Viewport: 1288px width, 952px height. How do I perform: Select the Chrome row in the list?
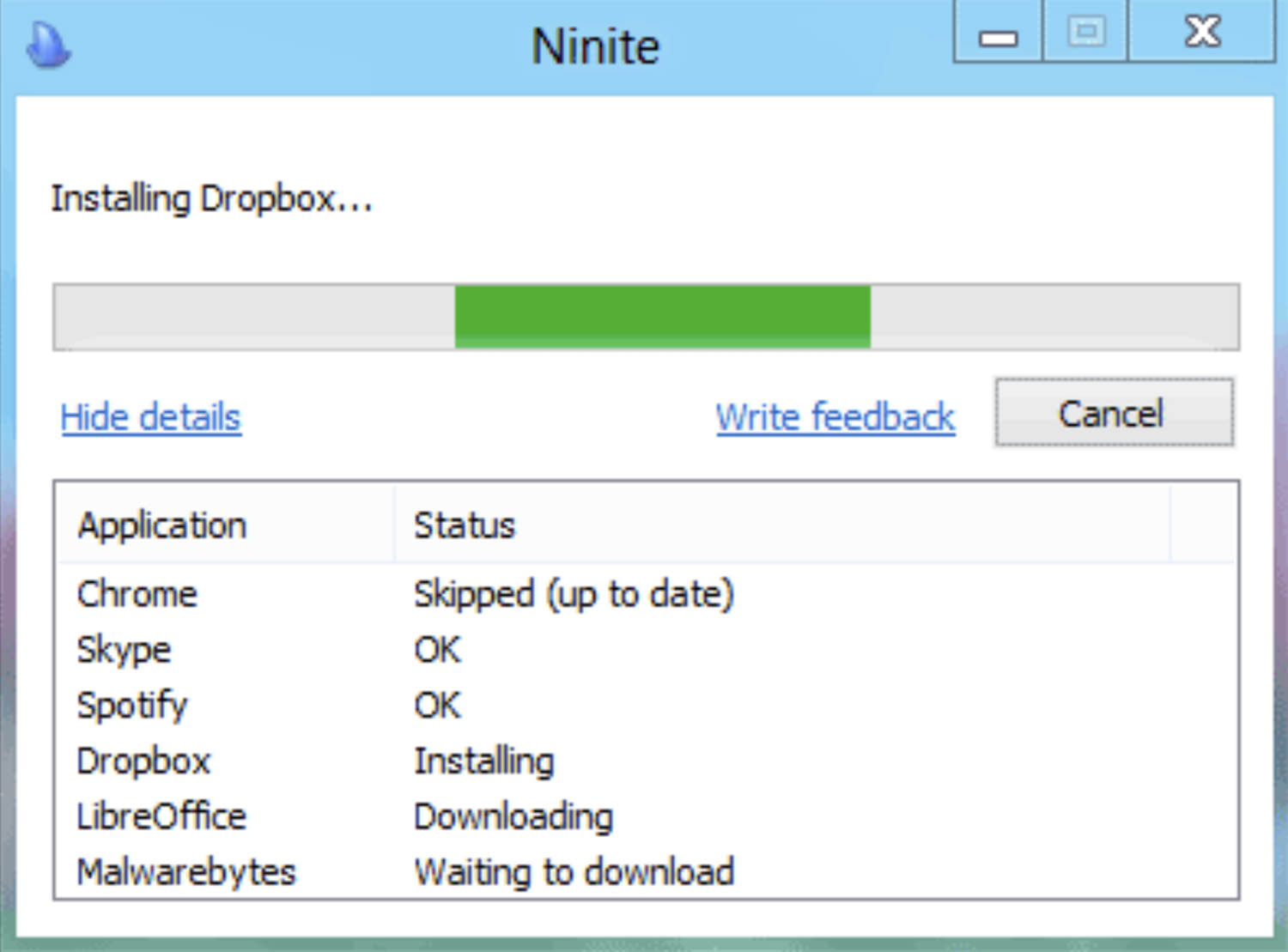[x=647, y=594]
